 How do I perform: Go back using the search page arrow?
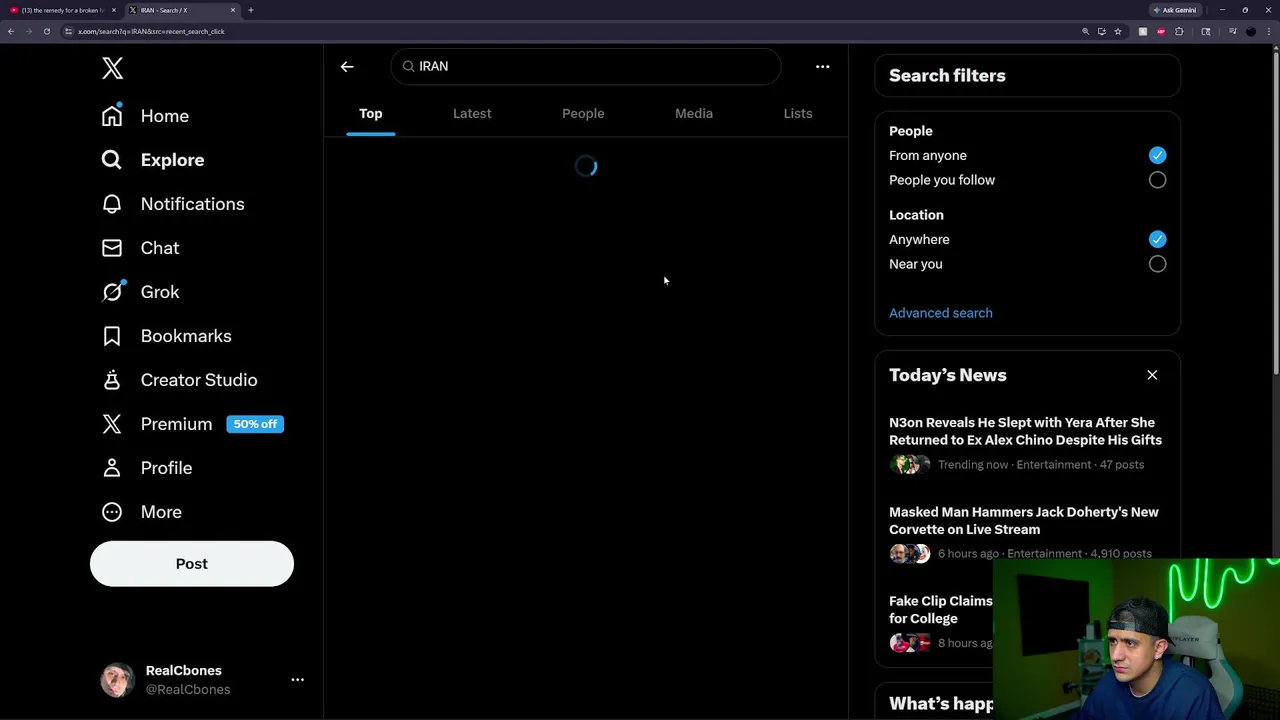347,67
